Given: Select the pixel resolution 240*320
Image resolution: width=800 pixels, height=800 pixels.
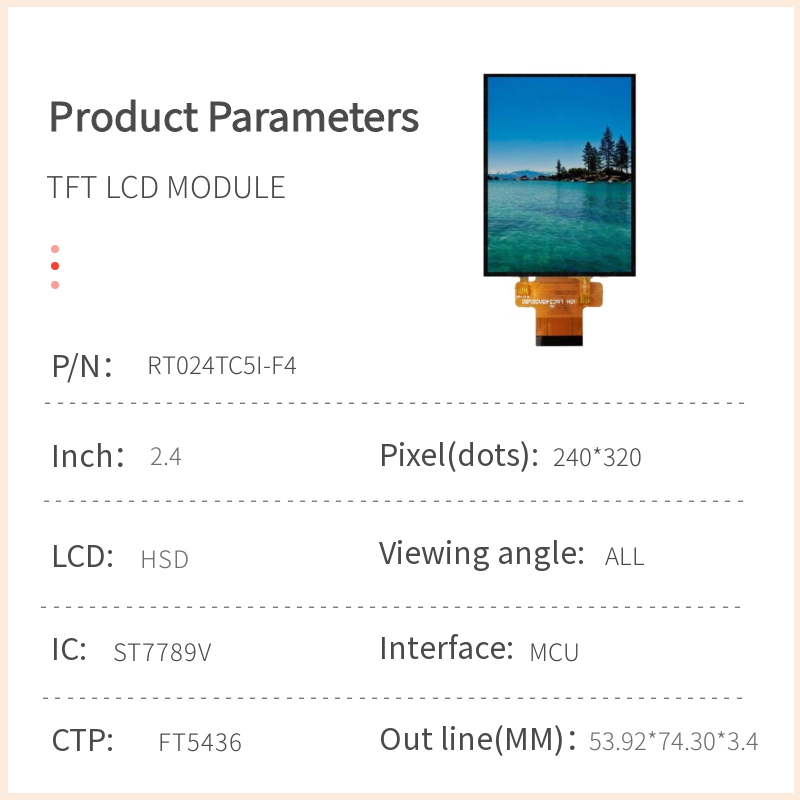Looking at the screenshot, I should click(597, 458).
